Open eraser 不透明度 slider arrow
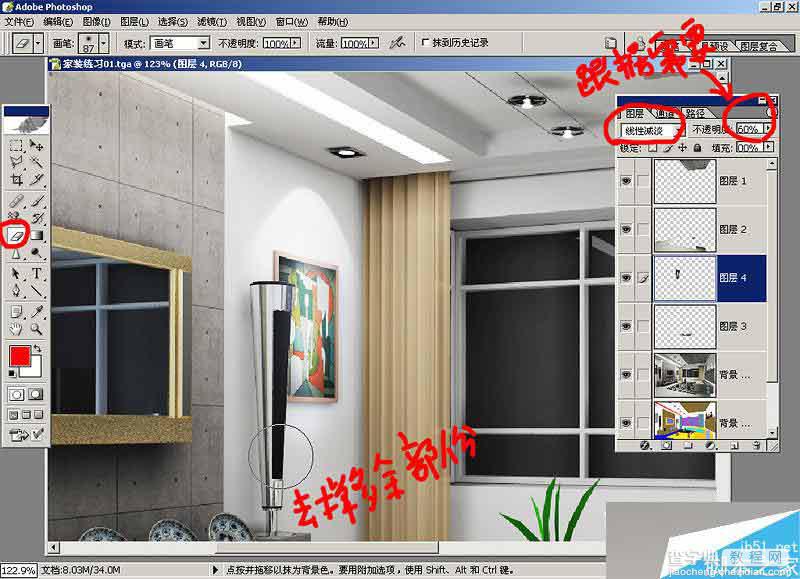Image resolution: width=800 pixels, height=579 pixels. (296, 43)
